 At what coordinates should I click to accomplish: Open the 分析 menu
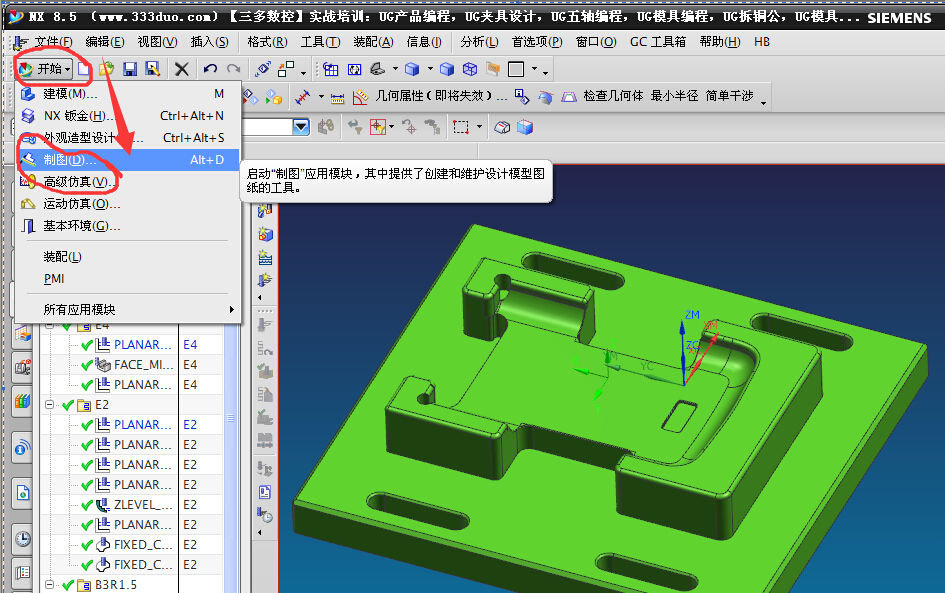click(481, 43)
